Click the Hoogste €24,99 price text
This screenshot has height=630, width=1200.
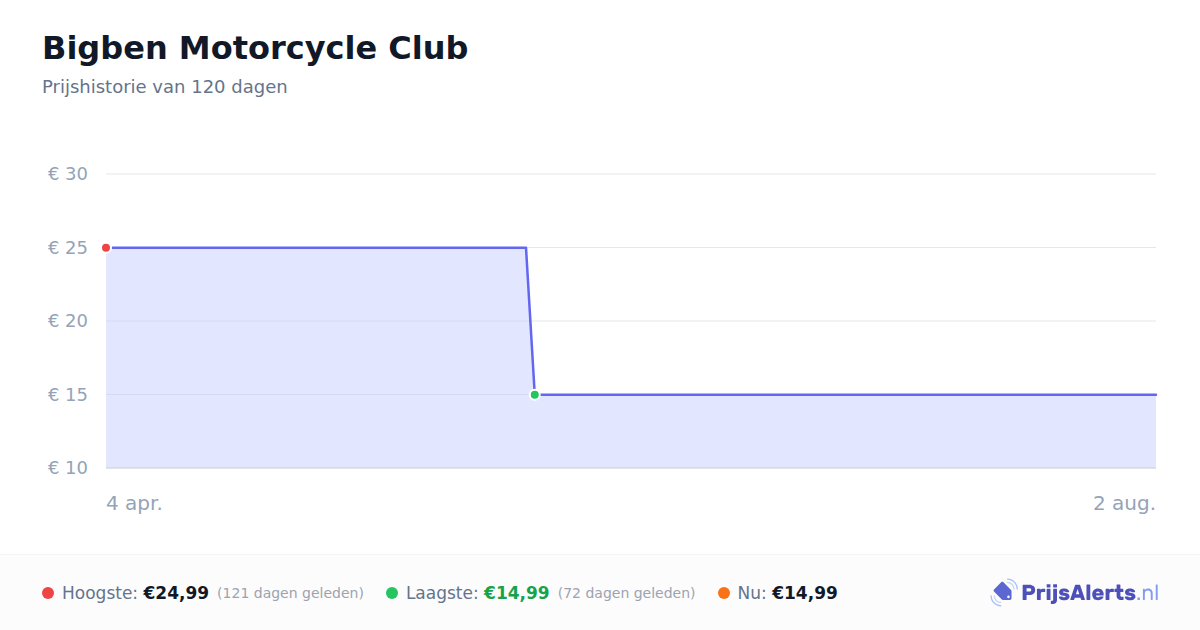click(x=135, y=593)
